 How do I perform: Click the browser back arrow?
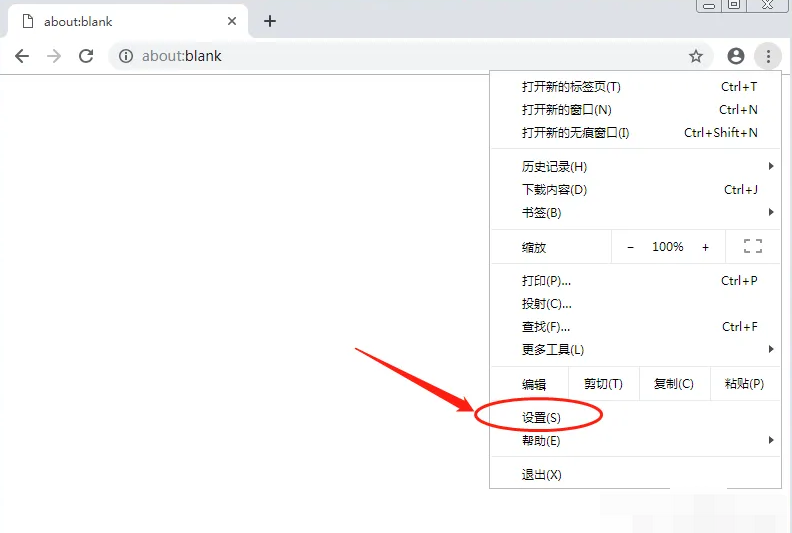(x=22, y=56)
